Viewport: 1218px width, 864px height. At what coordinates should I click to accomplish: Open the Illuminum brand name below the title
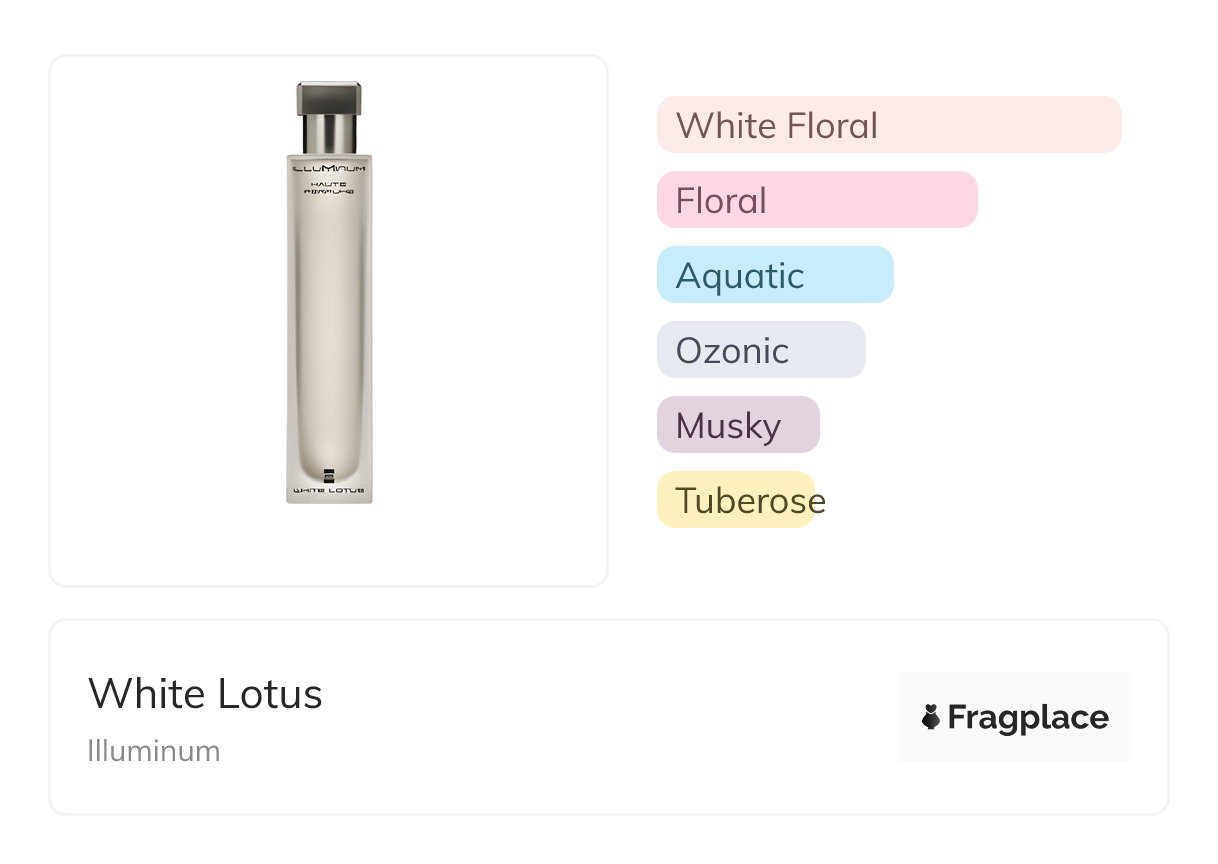pyautogui.click(x=154, y=751)
